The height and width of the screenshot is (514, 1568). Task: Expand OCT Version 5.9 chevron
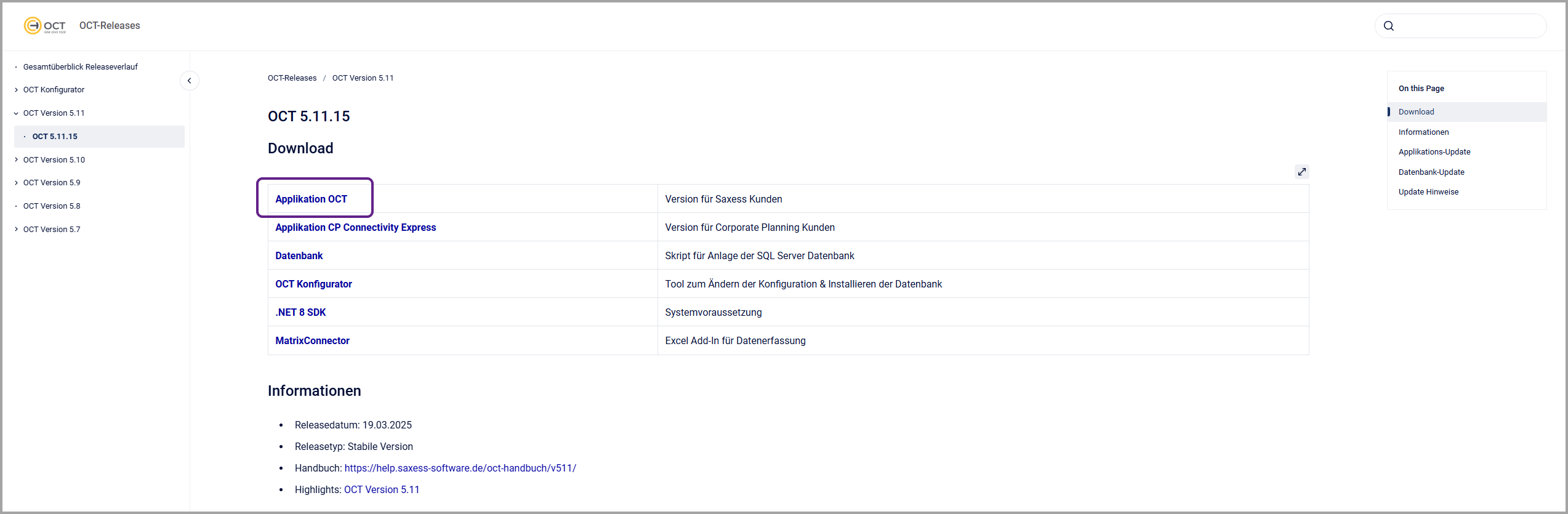pos(17,183)
